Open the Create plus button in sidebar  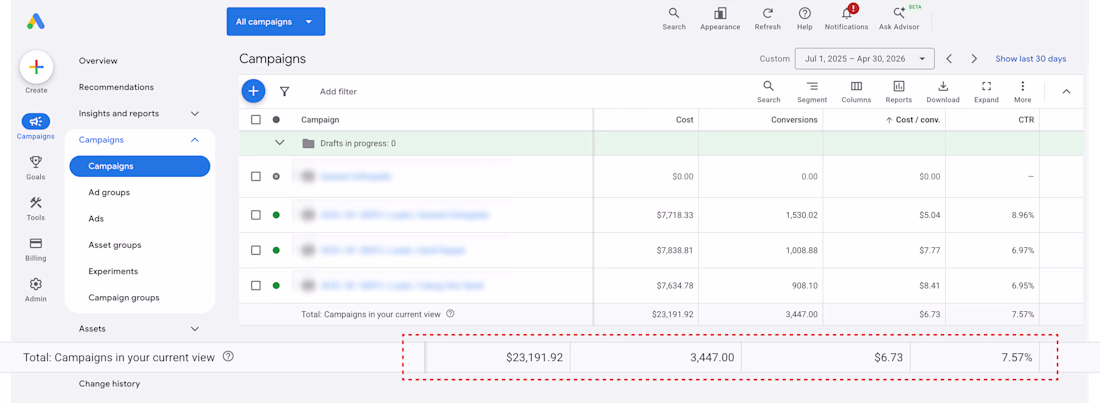coord(36,67)
